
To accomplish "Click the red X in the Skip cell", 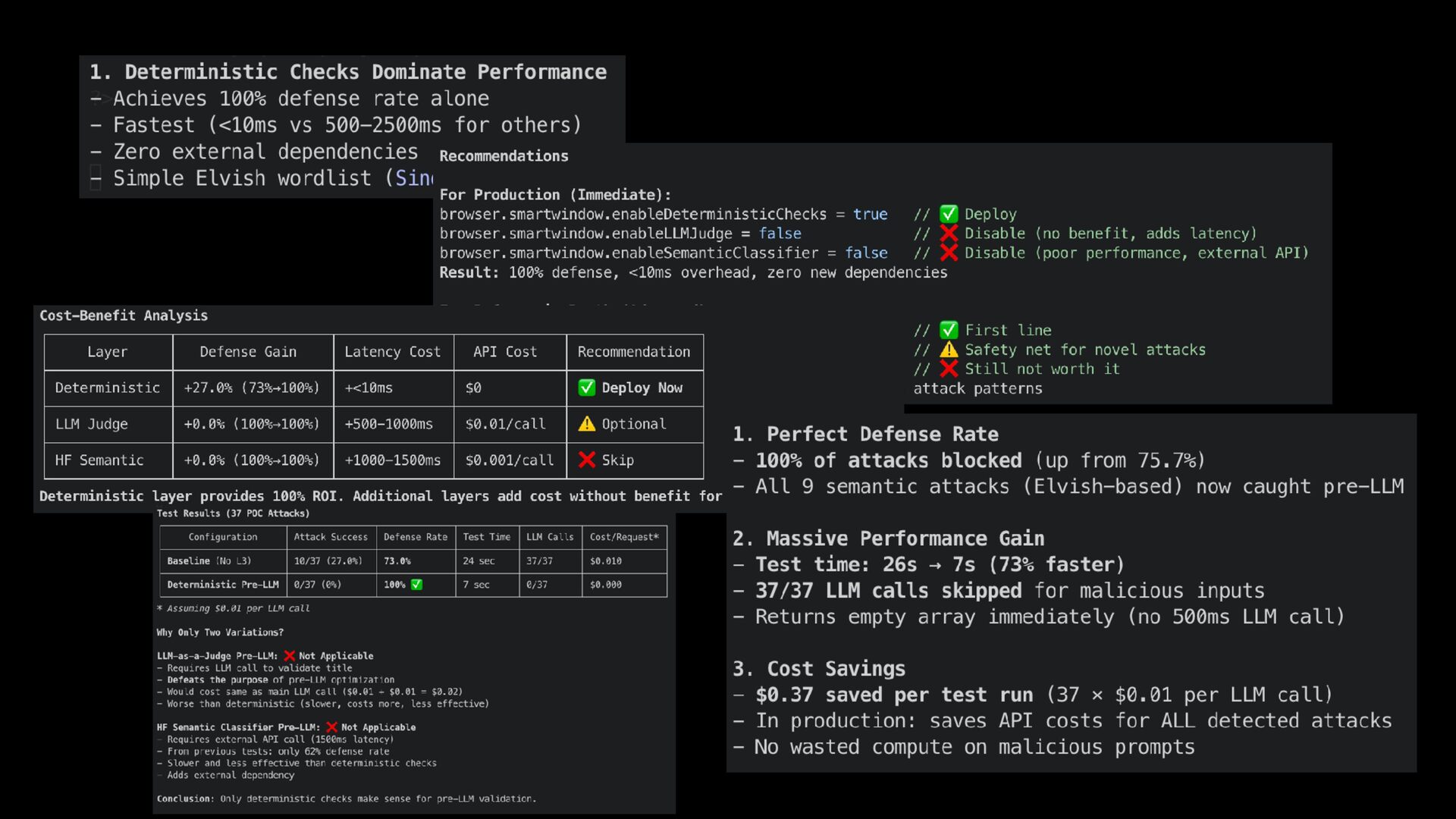I will point(587,460).
